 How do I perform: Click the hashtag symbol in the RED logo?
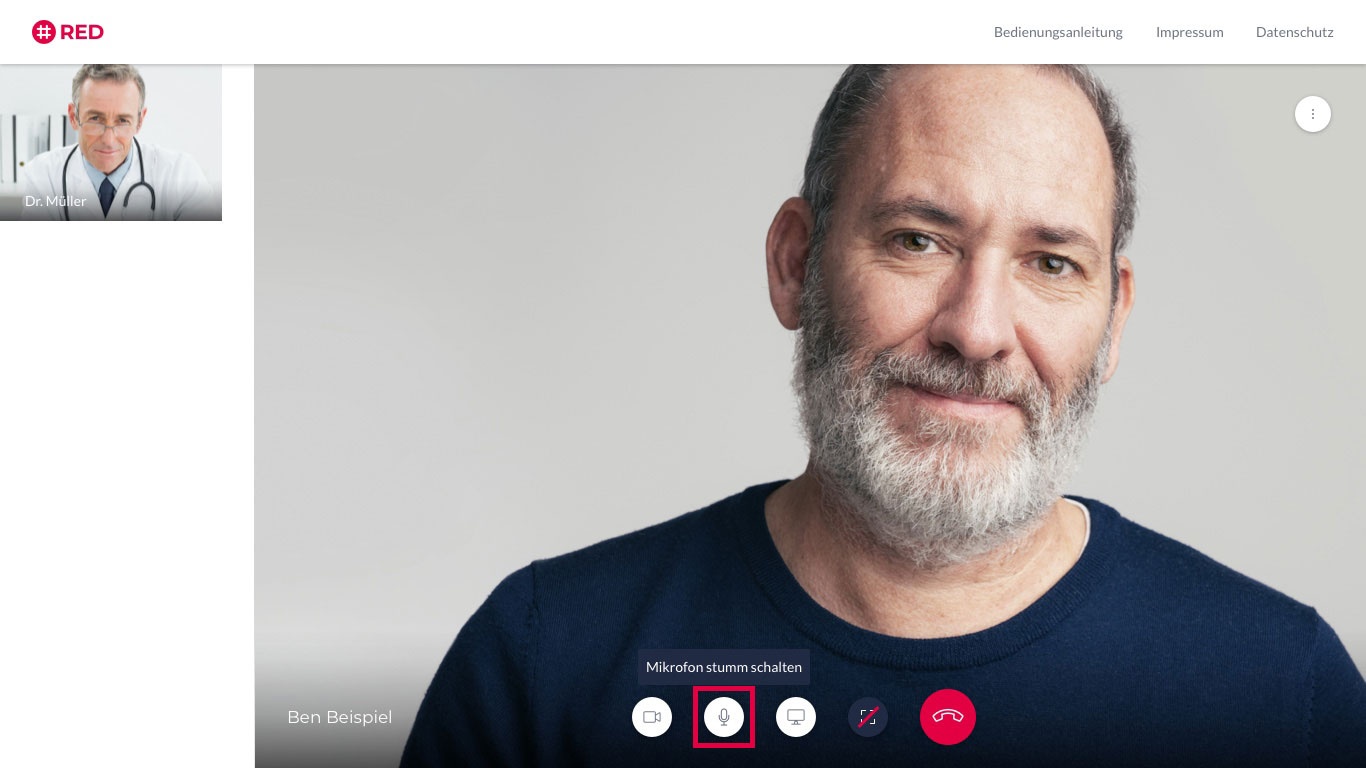pyautogui.click(x=43, y=32)
